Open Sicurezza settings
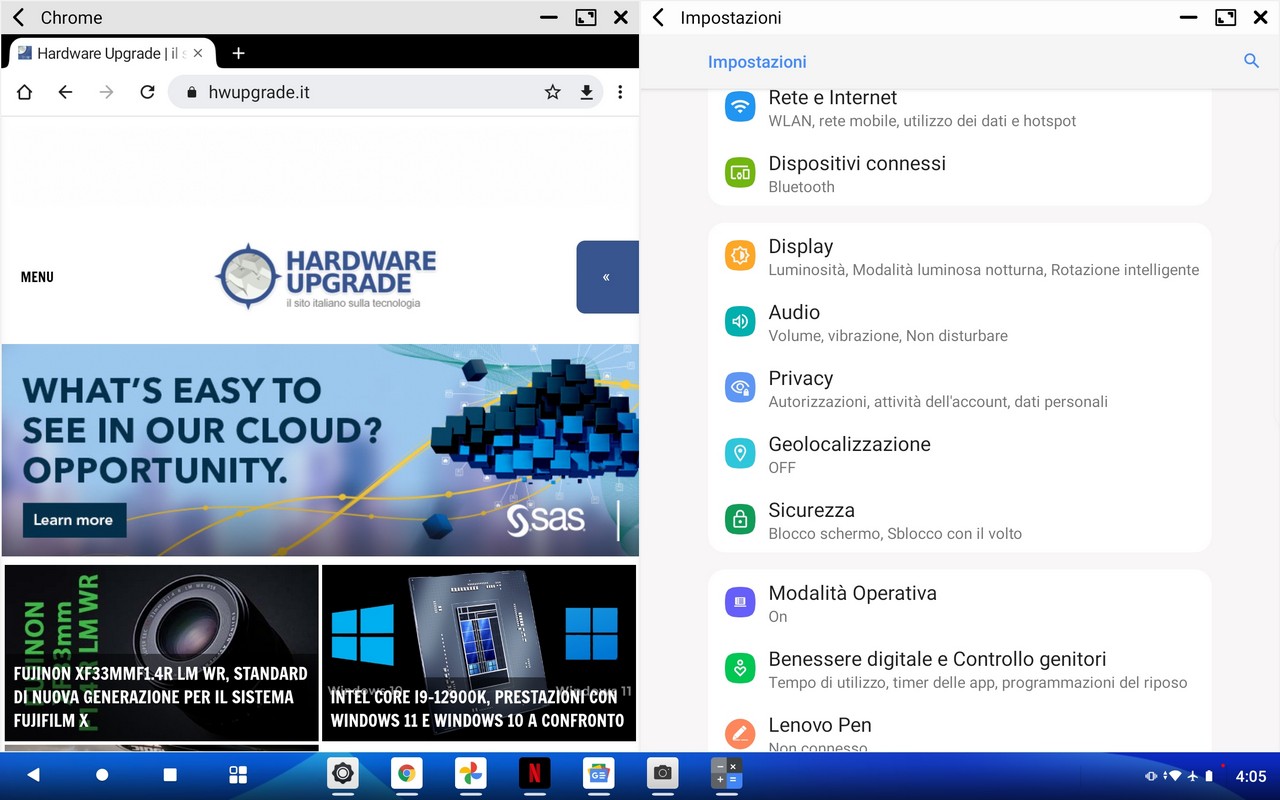Screen dimensions: 1280x800 pos(959,520)
